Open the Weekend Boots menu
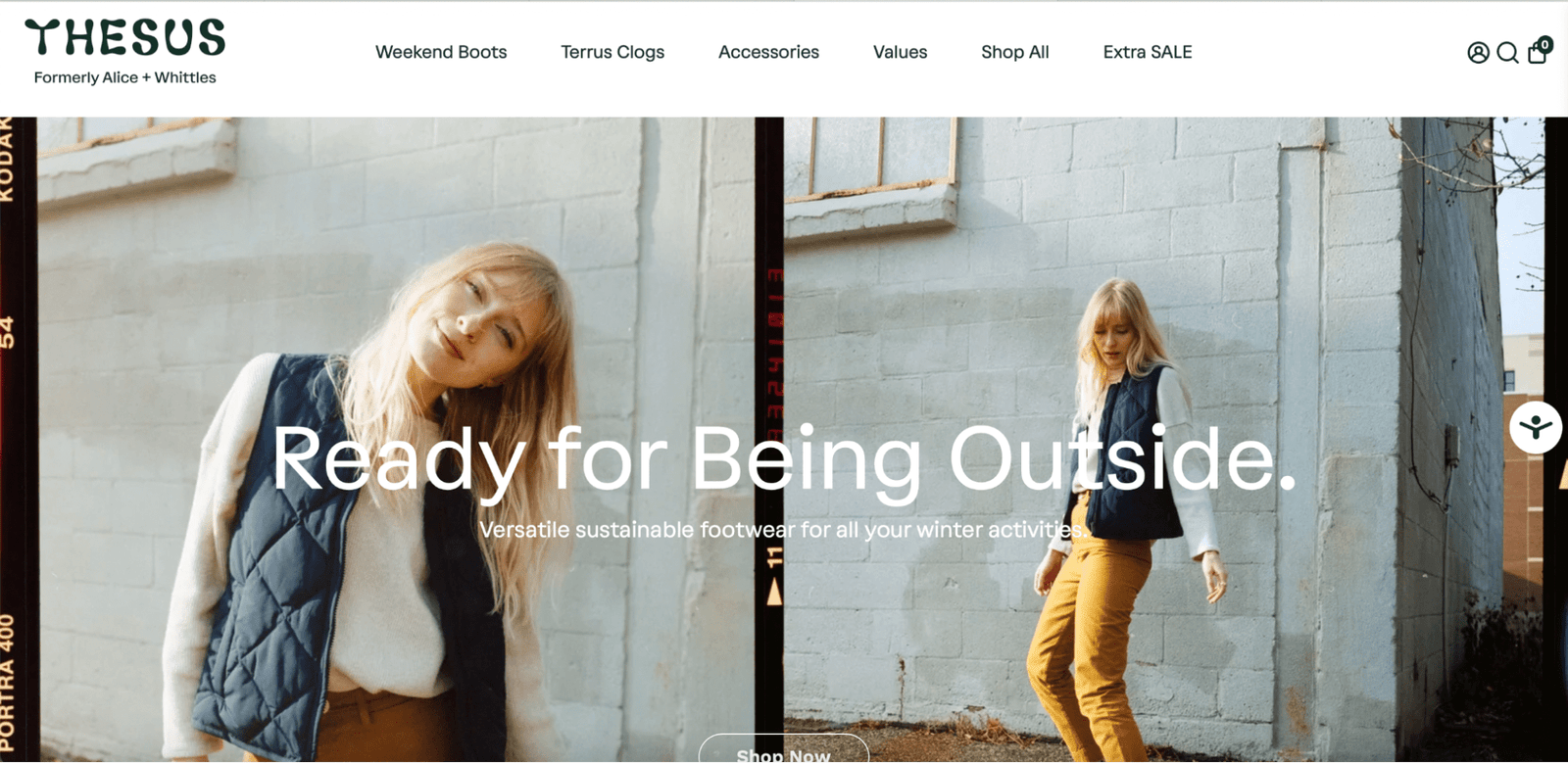Image resolution: width=1568 pixels, height=763 pixels. 441,52
